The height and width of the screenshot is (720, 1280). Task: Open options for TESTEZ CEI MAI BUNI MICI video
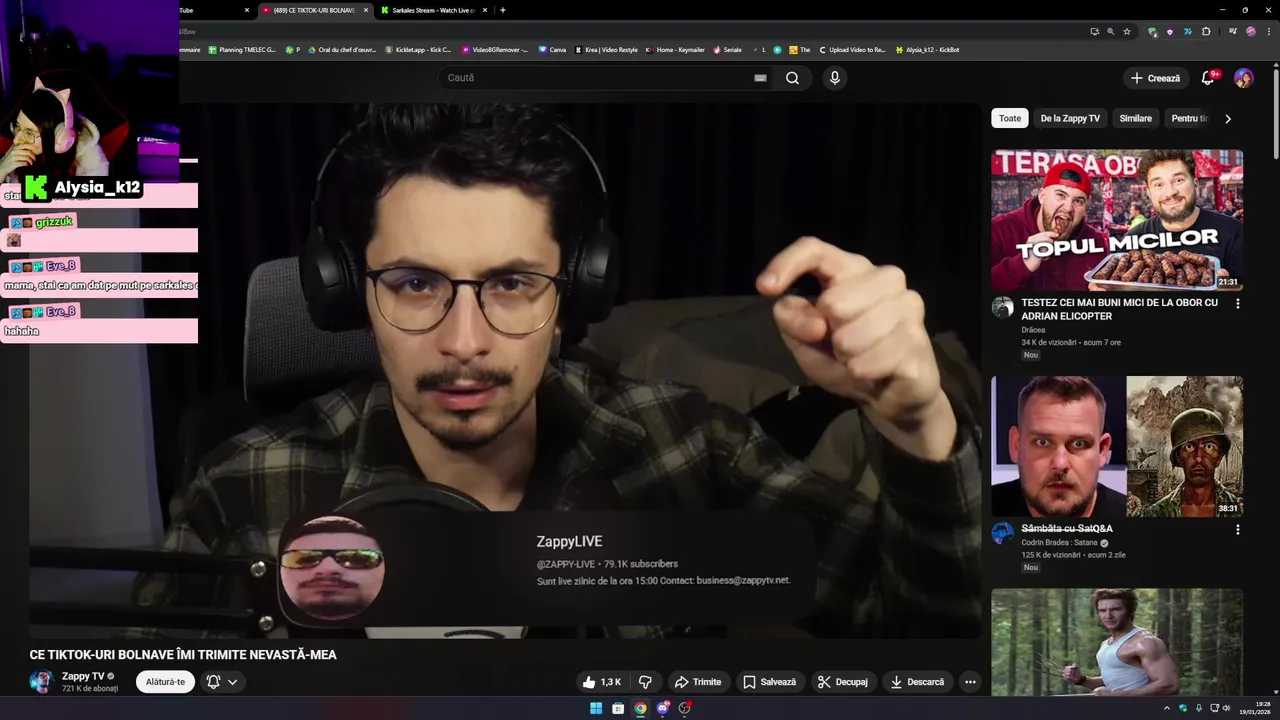tap(1238, 303)
